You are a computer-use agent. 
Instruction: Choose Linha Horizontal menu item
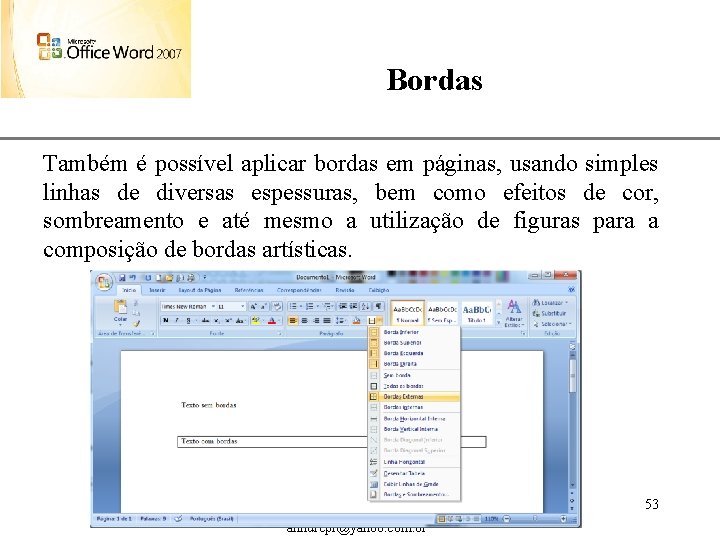pos(414,462)
